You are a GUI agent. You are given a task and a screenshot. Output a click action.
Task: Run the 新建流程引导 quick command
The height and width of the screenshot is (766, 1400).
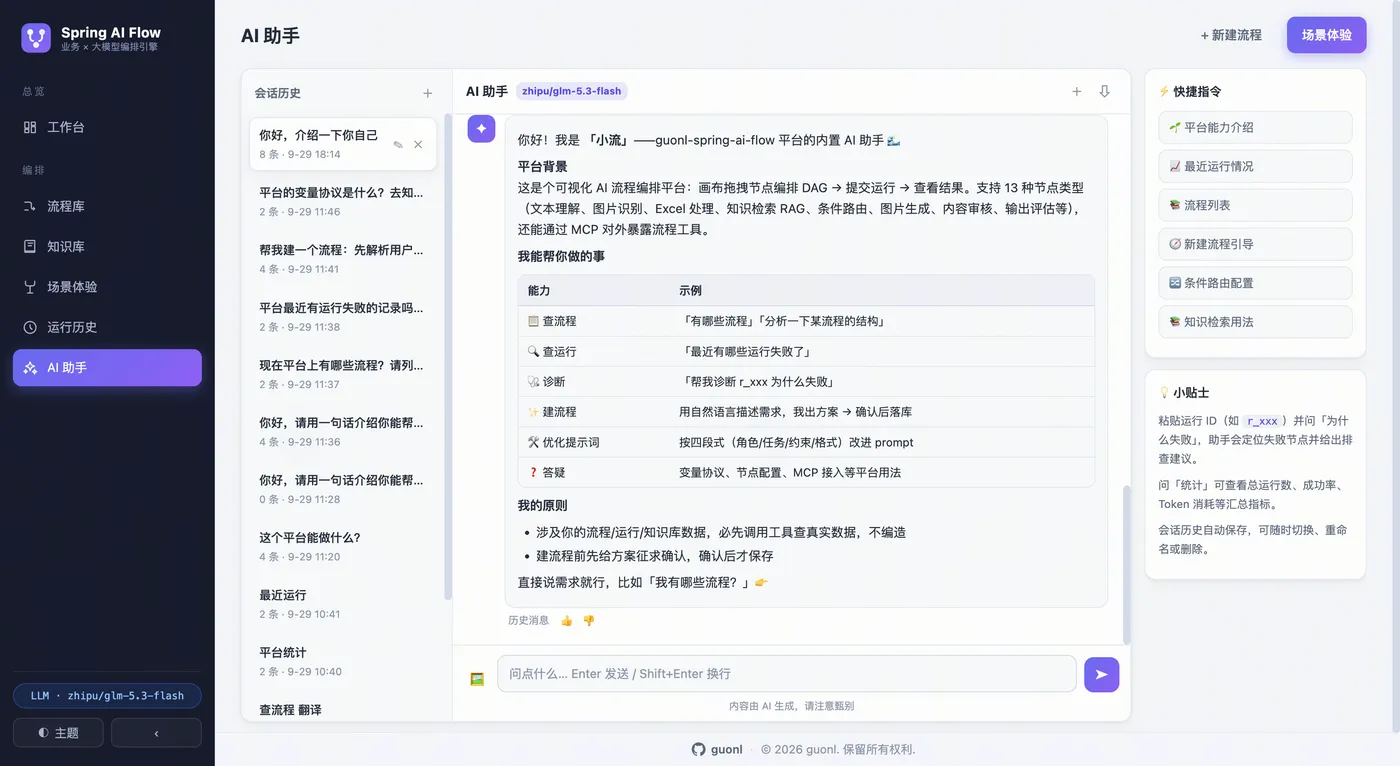1255,244
